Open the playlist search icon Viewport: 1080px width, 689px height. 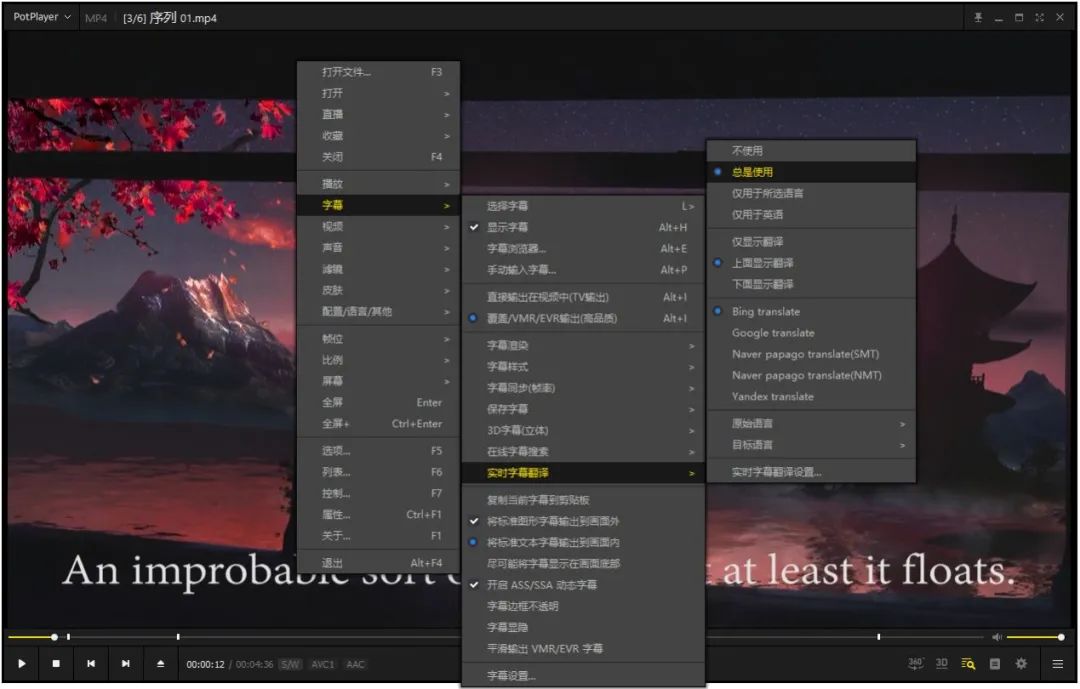968,664
